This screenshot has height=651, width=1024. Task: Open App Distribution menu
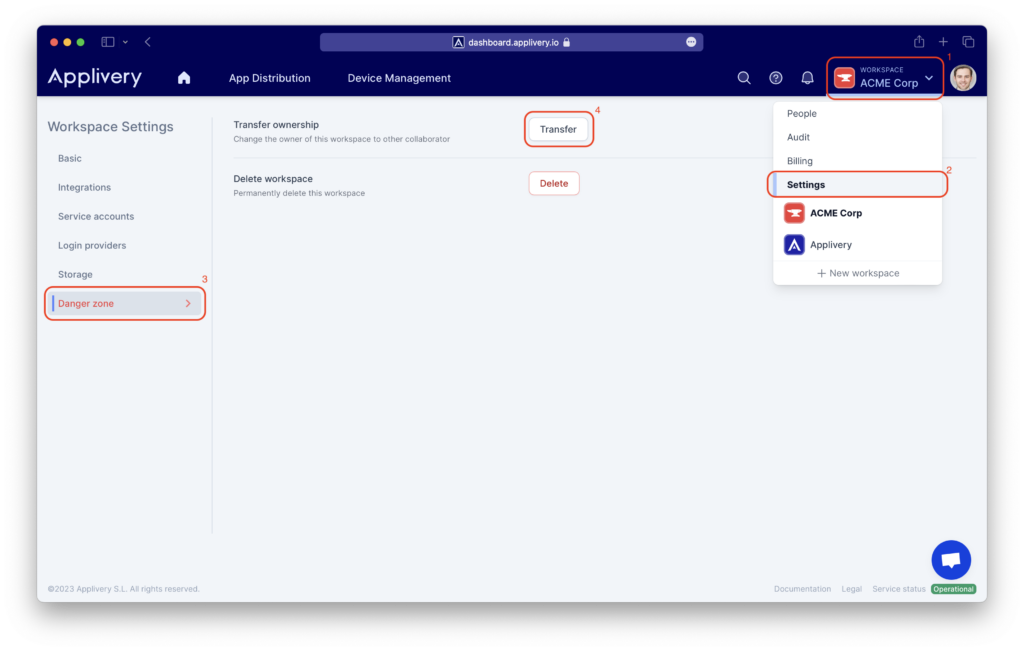click(x=270, y=78)
